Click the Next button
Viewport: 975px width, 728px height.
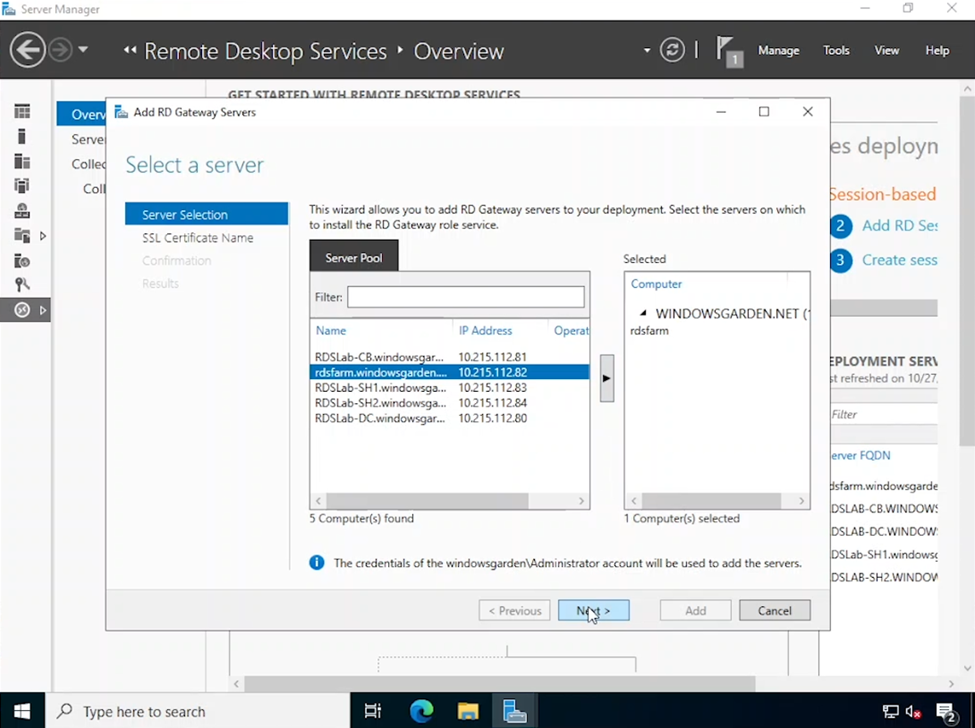click(x=593, y=610)
